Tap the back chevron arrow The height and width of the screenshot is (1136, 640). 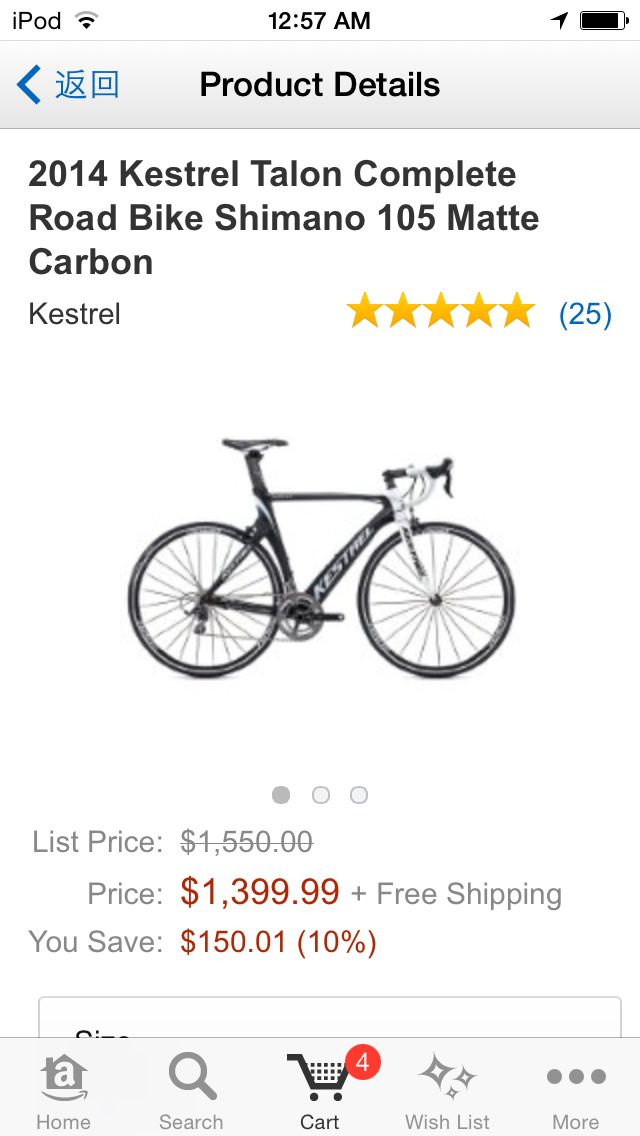[x=29, y=85]
